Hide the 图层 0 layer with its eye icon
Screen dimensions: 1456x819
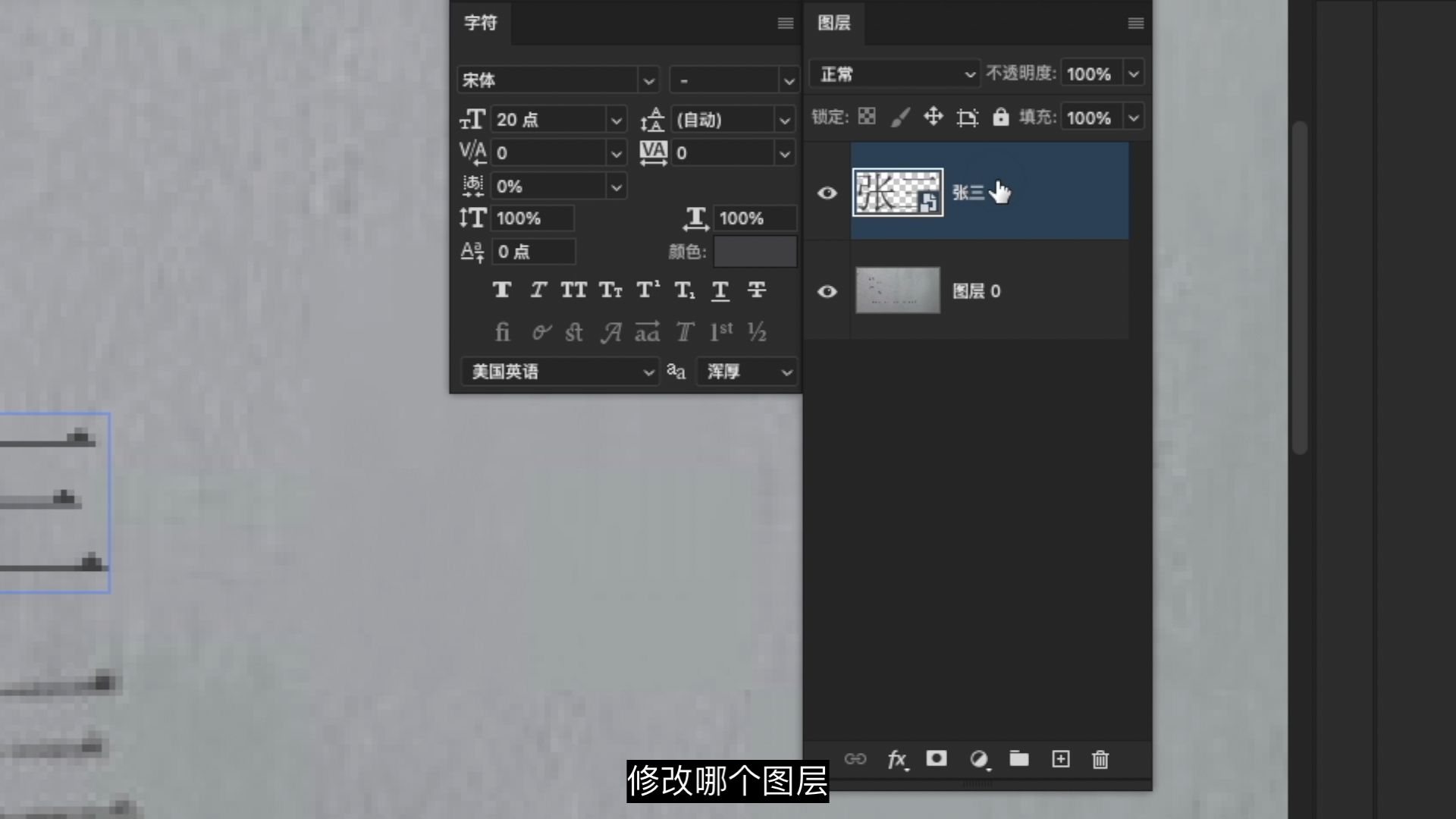[827, 291]
